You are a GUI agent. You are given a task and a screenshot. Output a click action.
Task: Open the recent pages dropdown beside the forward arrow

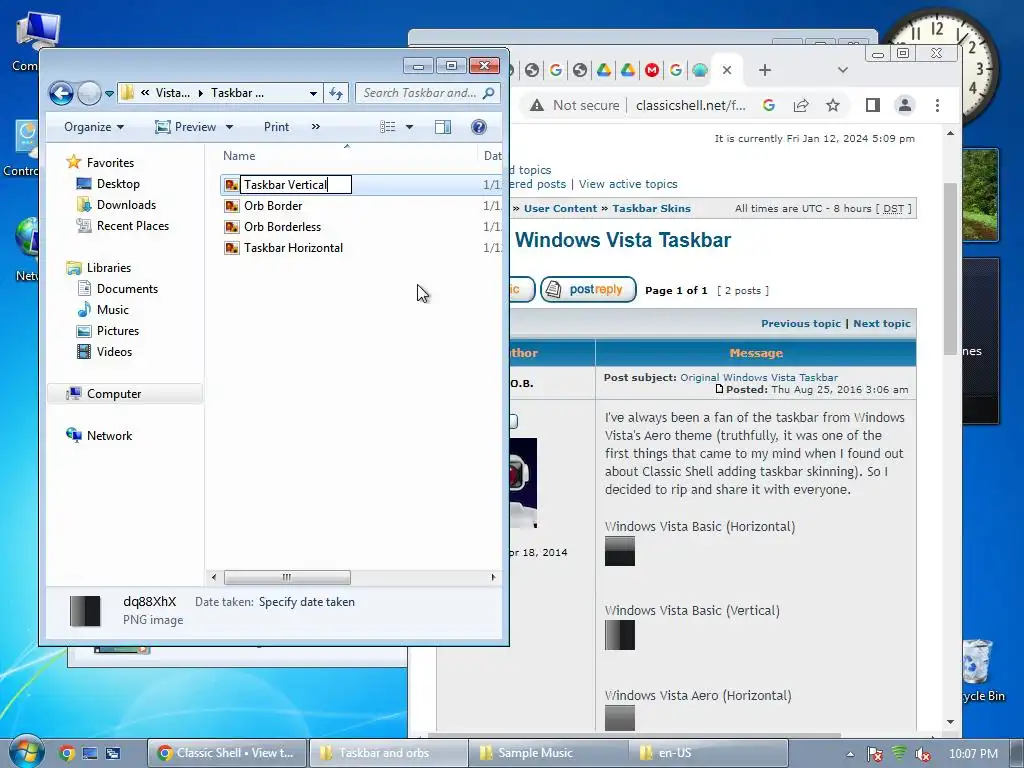pyautogui.click(x=109, y=94)
